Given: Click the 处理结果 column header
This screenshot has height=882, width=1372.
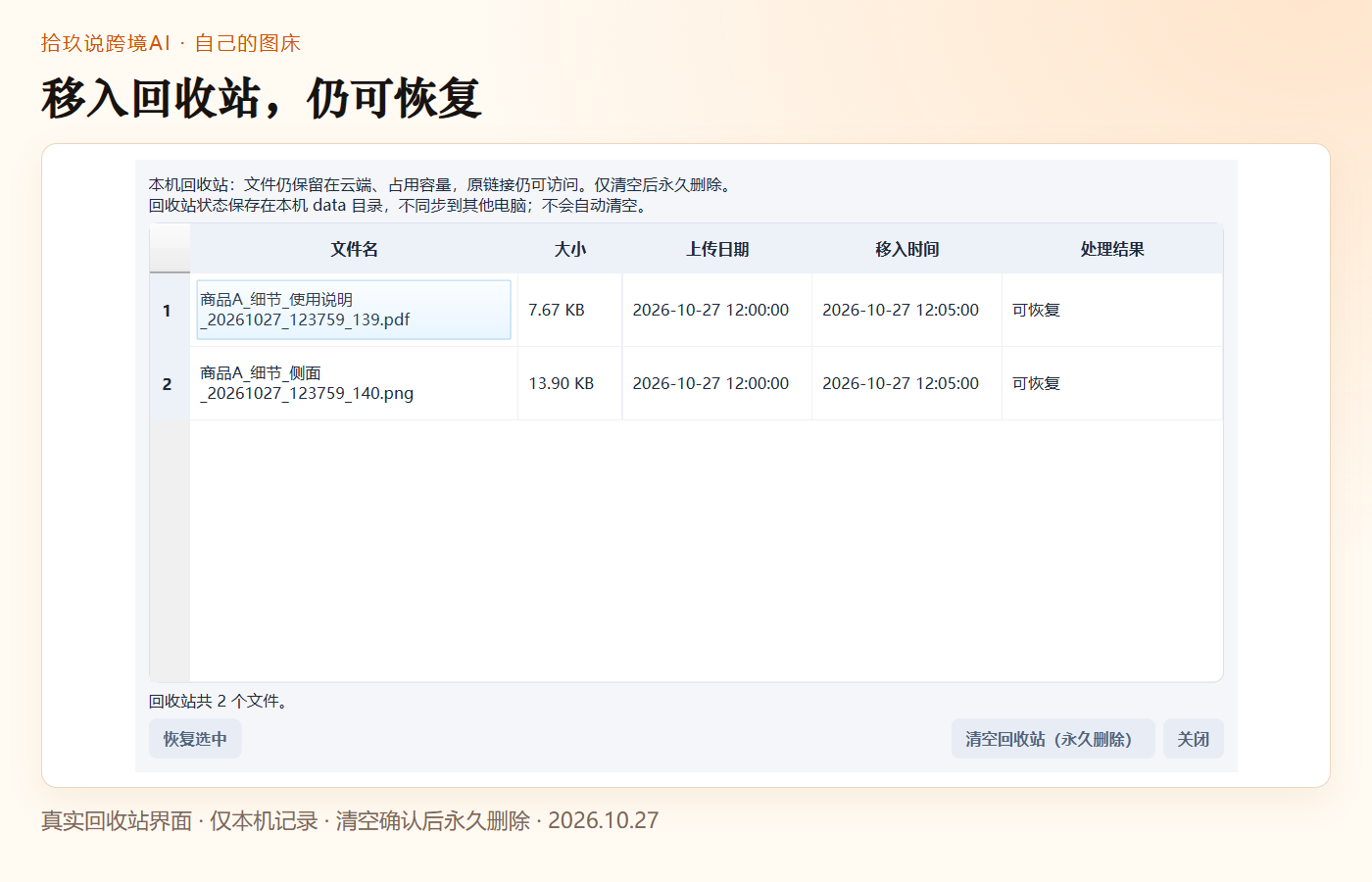Looking at the screenshot, I should pyautogui.click(x=1112, y=249).
